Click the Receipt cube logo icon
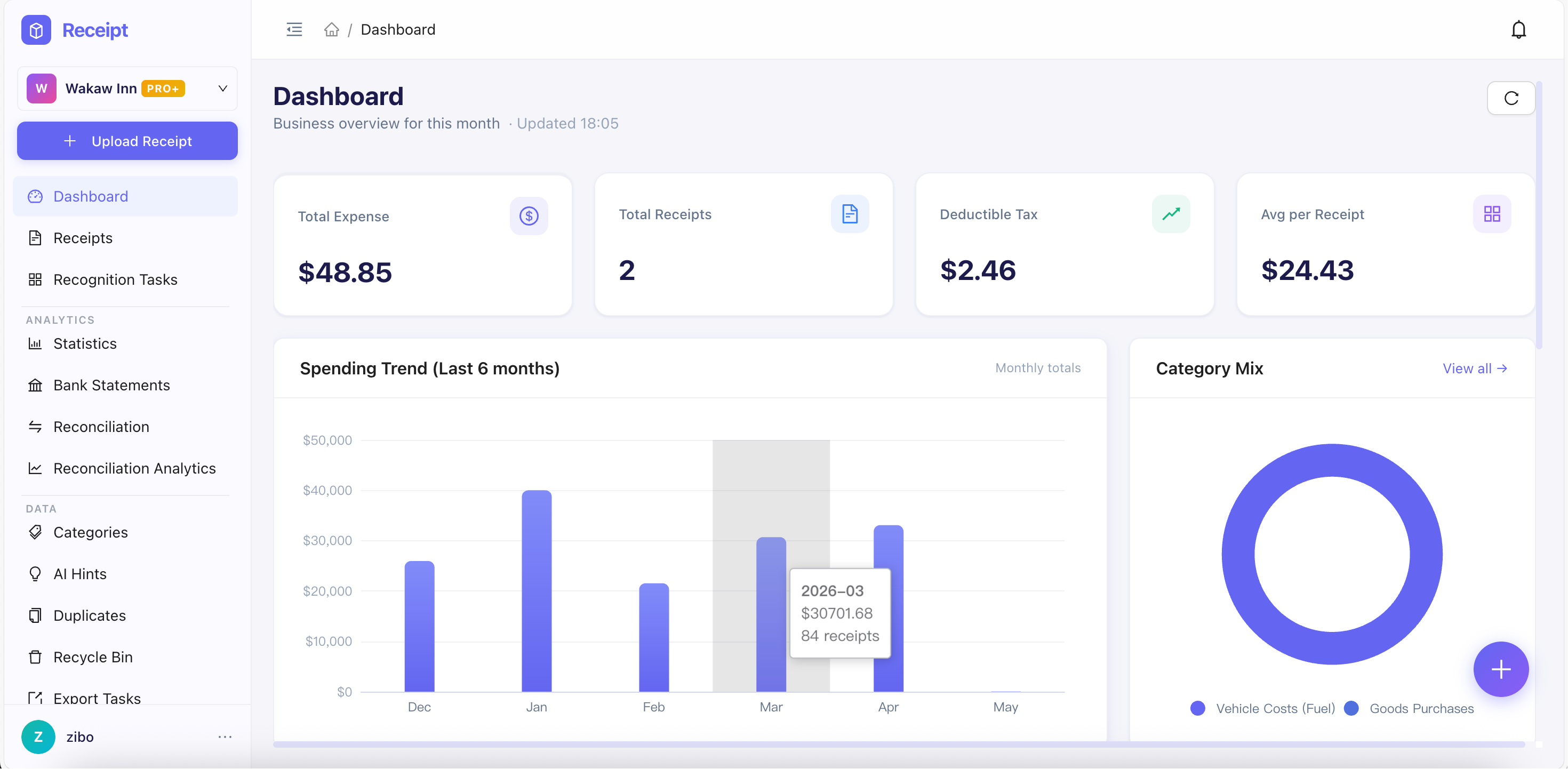 (36, 30)
